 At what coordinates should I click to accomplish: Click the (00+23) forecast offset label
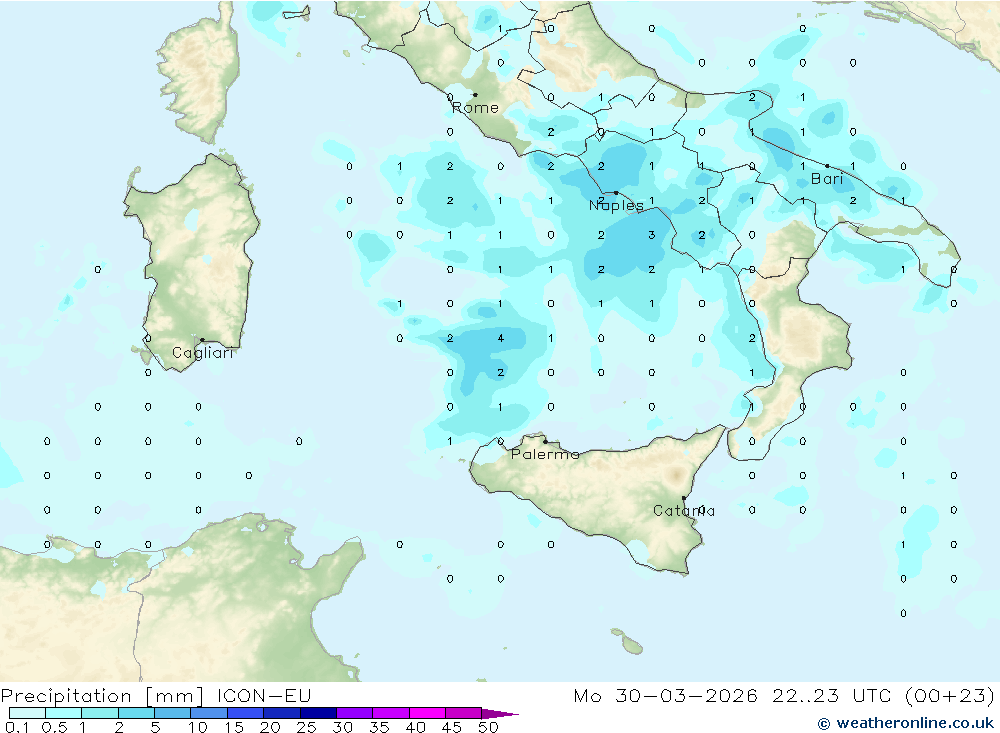click(x=950, y=696)
